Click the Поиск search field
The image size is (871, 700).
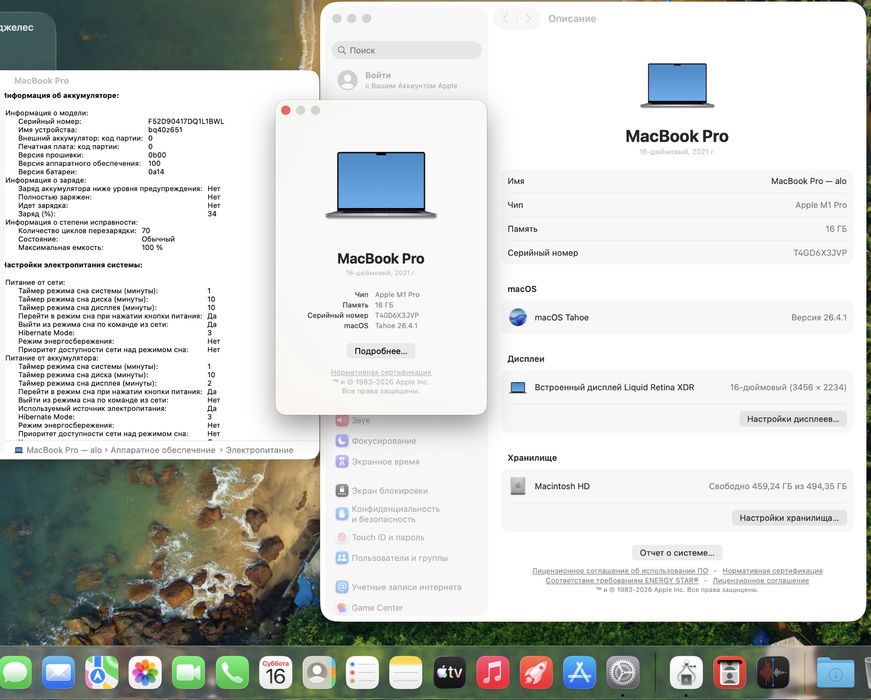pos(407,50)
